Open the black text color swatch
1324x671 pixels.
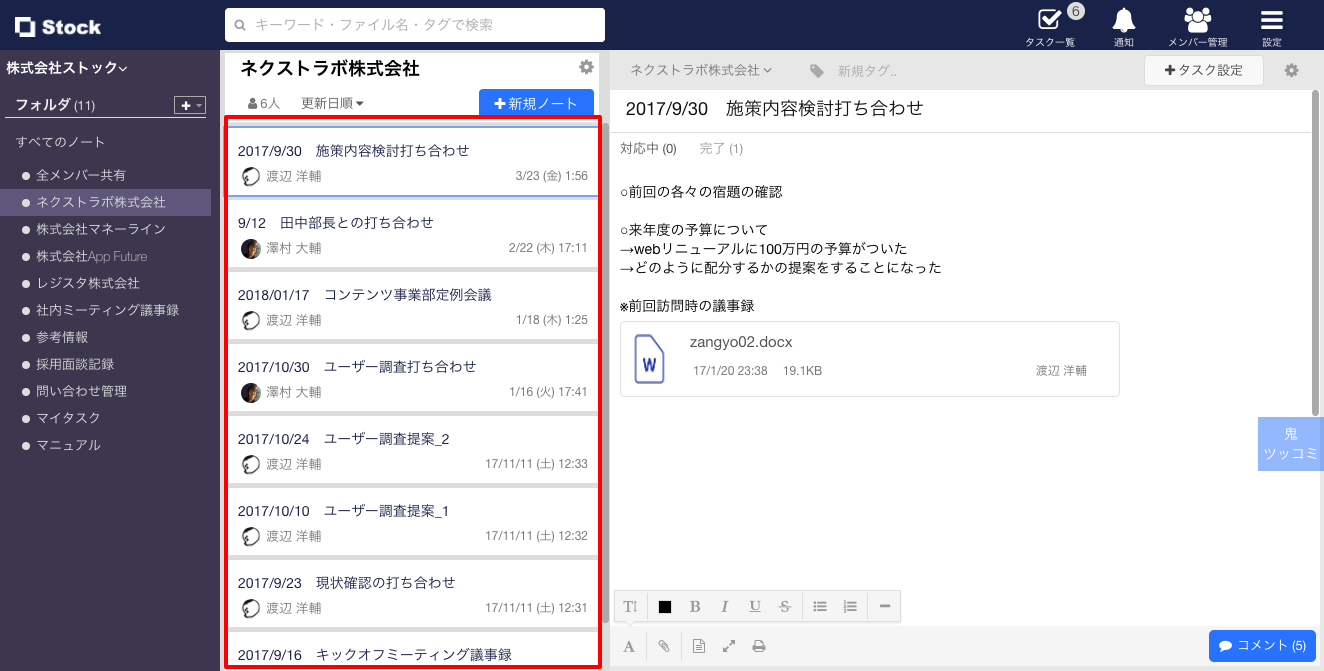[x=666, y=606]
